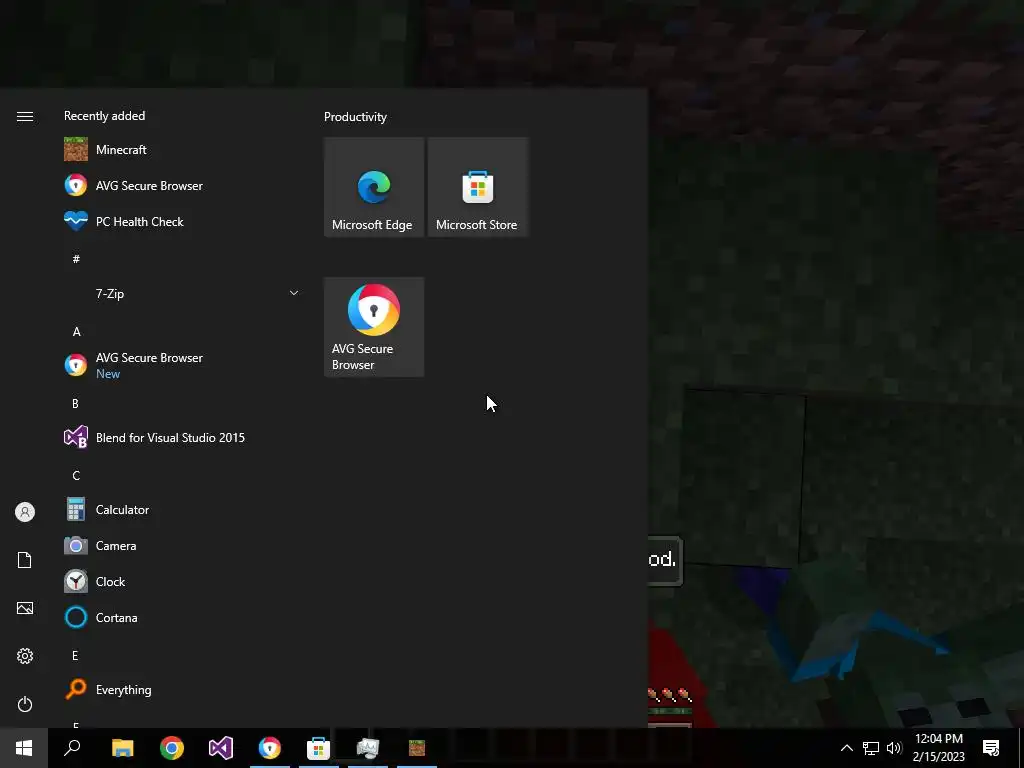Screen dimensions: 1024x768
Task: Click the AVG Secure Browser tile
Action: click(374, 327)
